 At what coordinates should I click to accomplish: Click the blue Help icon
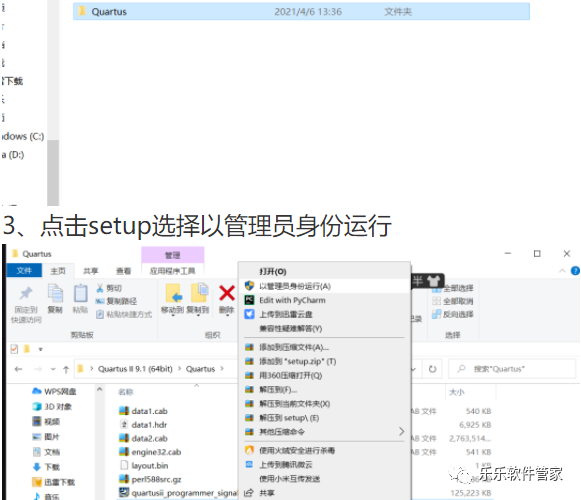(x=575, y=271)
